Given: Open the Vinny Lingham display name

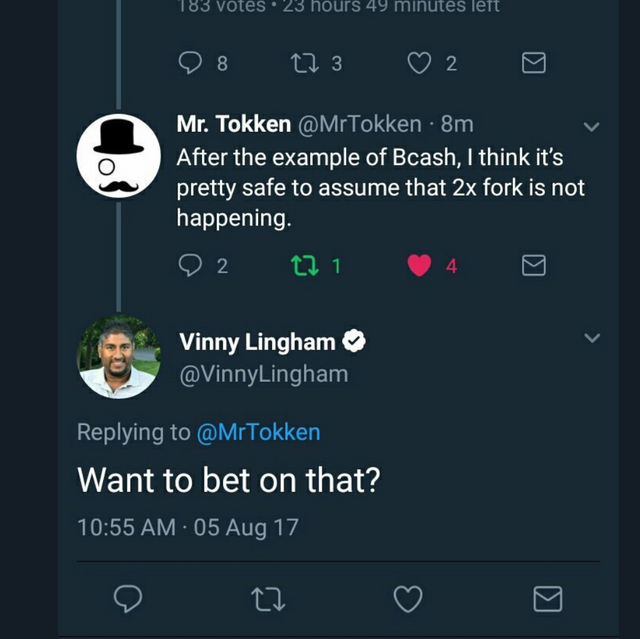Looking at the screenshot, I should [257, 342].
